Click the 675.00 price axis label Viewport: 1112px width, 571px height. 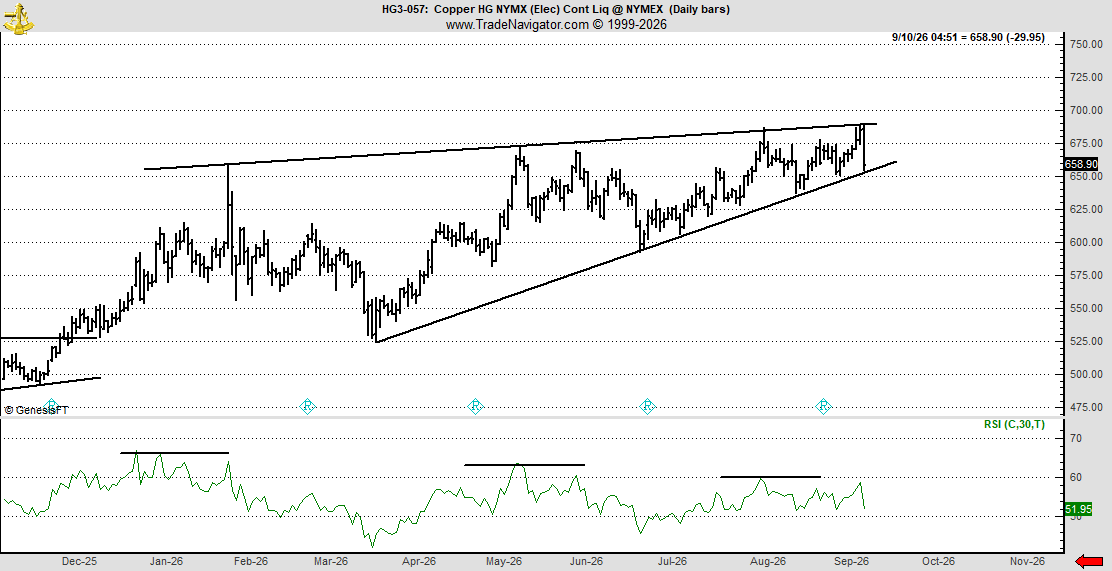pos(1086,143)
